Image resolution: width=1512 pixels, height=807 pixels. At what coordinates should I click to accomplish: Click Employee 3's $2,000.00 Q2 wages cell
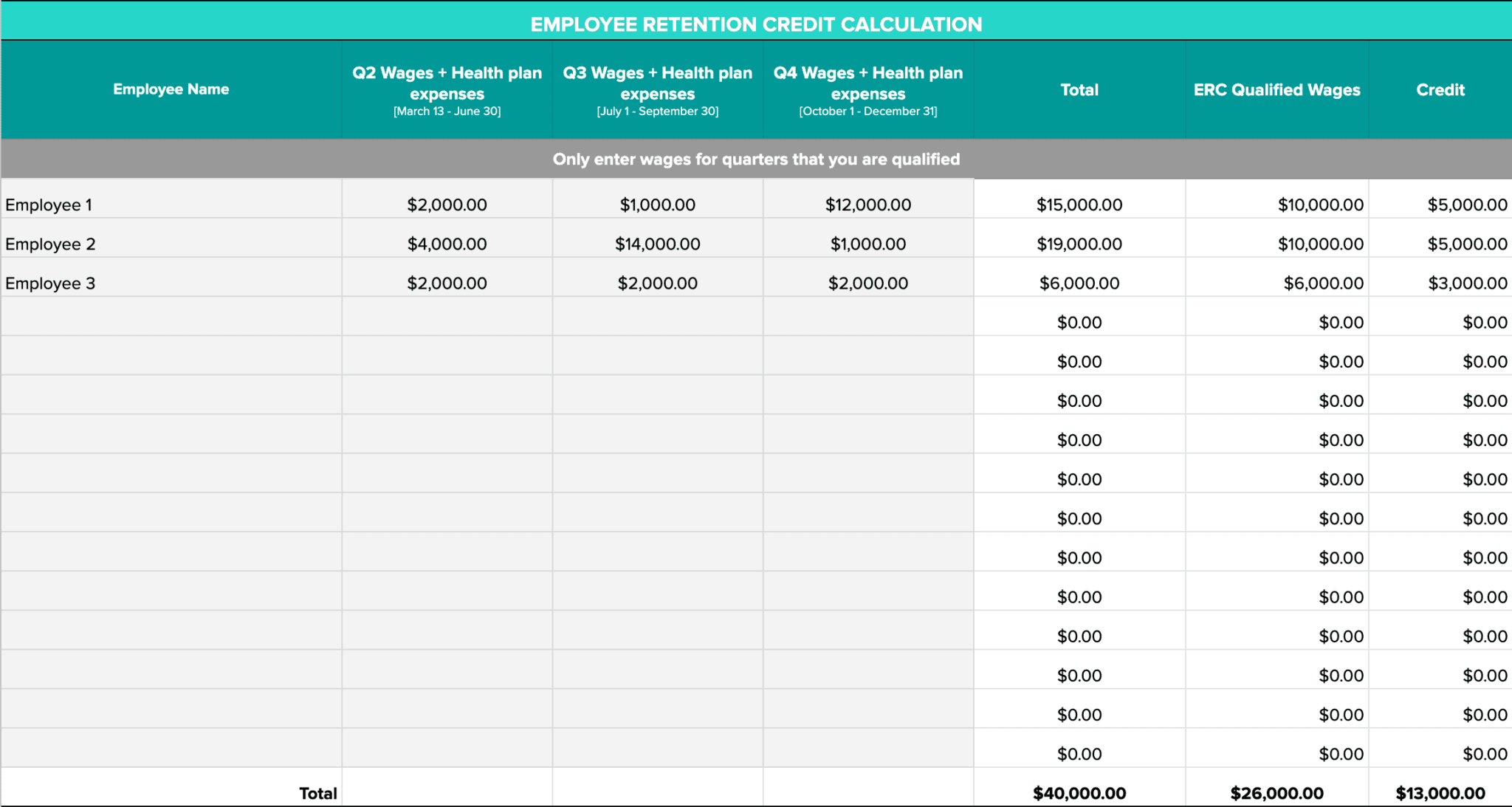click(447, 282)
